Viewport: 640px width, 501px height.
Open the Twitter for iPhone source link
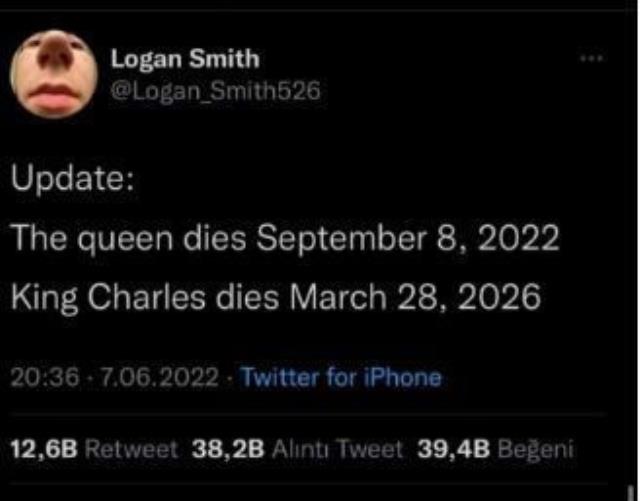tap(341, 377)
